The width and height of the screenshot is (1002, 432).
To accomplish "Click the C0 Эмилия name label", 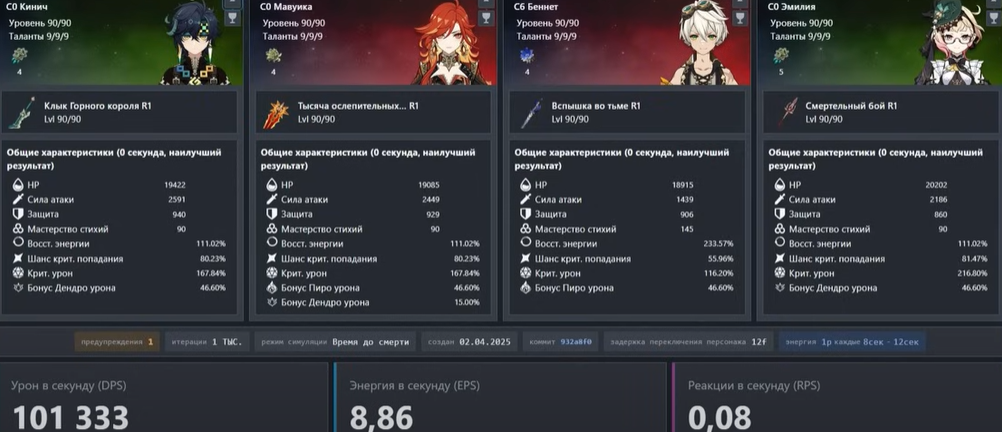I will click(792, 8).
